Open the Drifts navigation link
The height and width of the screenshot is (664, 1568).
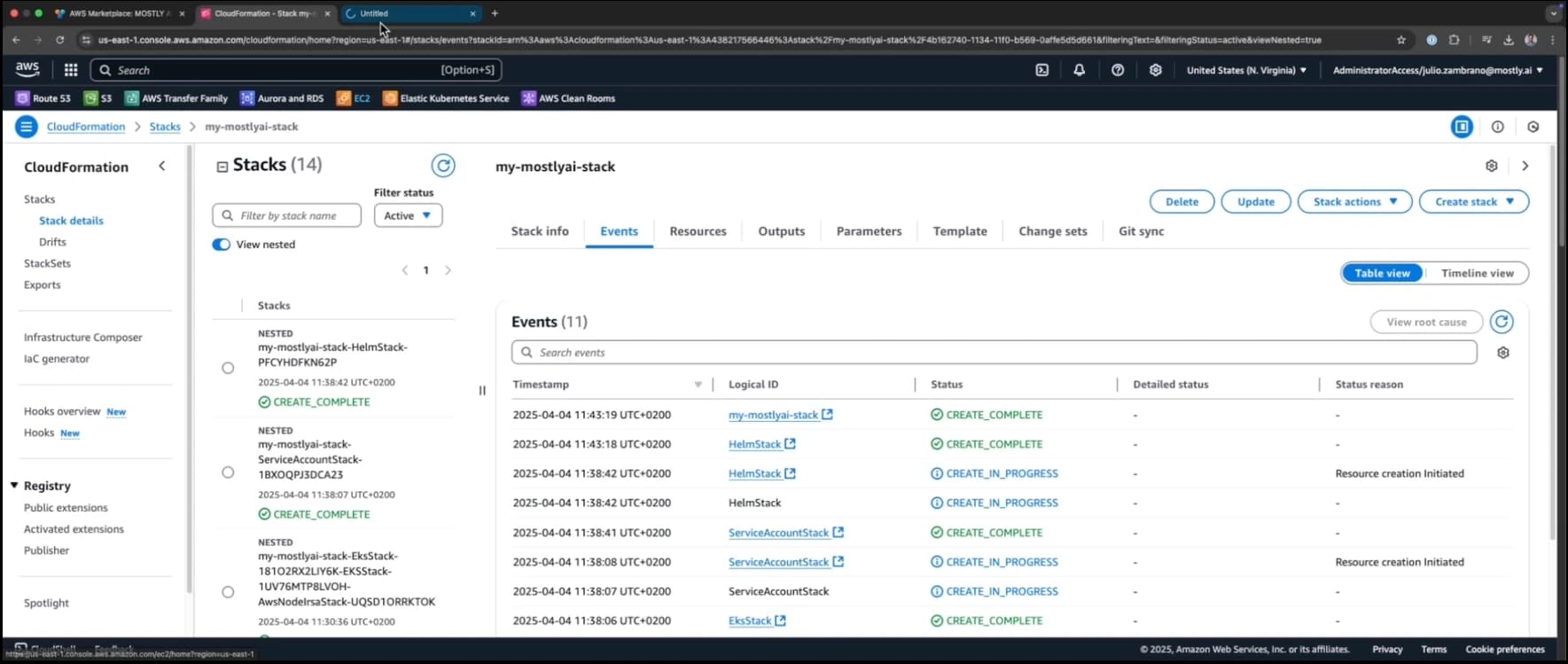click(52, 242)
